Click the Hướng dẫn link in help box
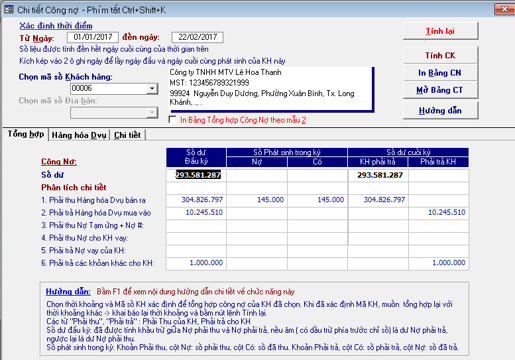Image resolution: width=515 pixels, height=360 pixels. click(68, 292)
